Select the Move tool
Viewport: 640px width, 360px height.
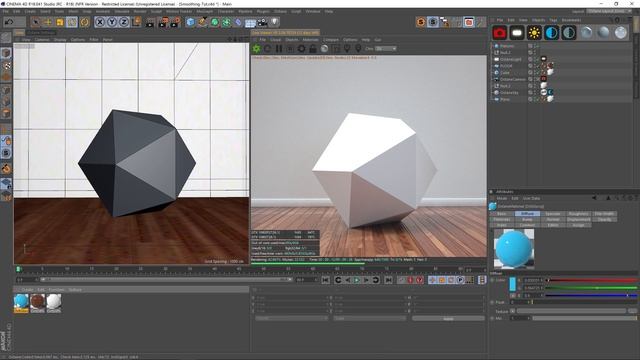[x=48, y=22]
